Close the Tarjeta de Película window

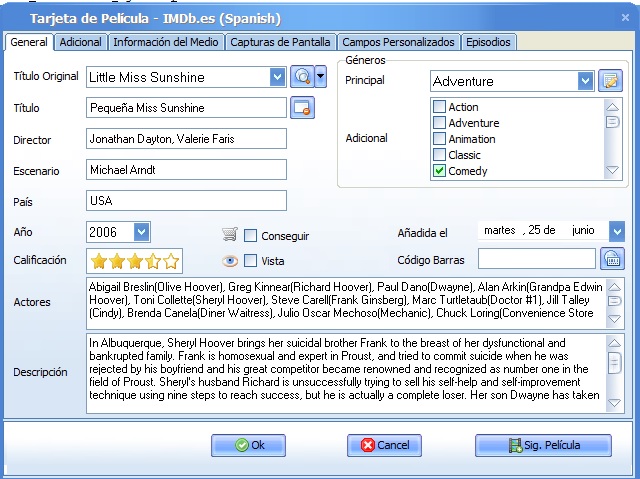tap(622, 17)
